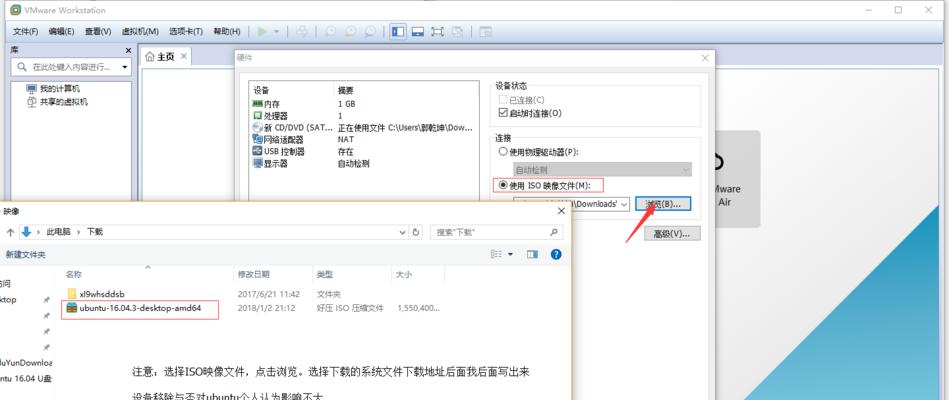Open the ISO path combo box dropdown
This screenshot has height=400, width=949.
tap(624, 204)
